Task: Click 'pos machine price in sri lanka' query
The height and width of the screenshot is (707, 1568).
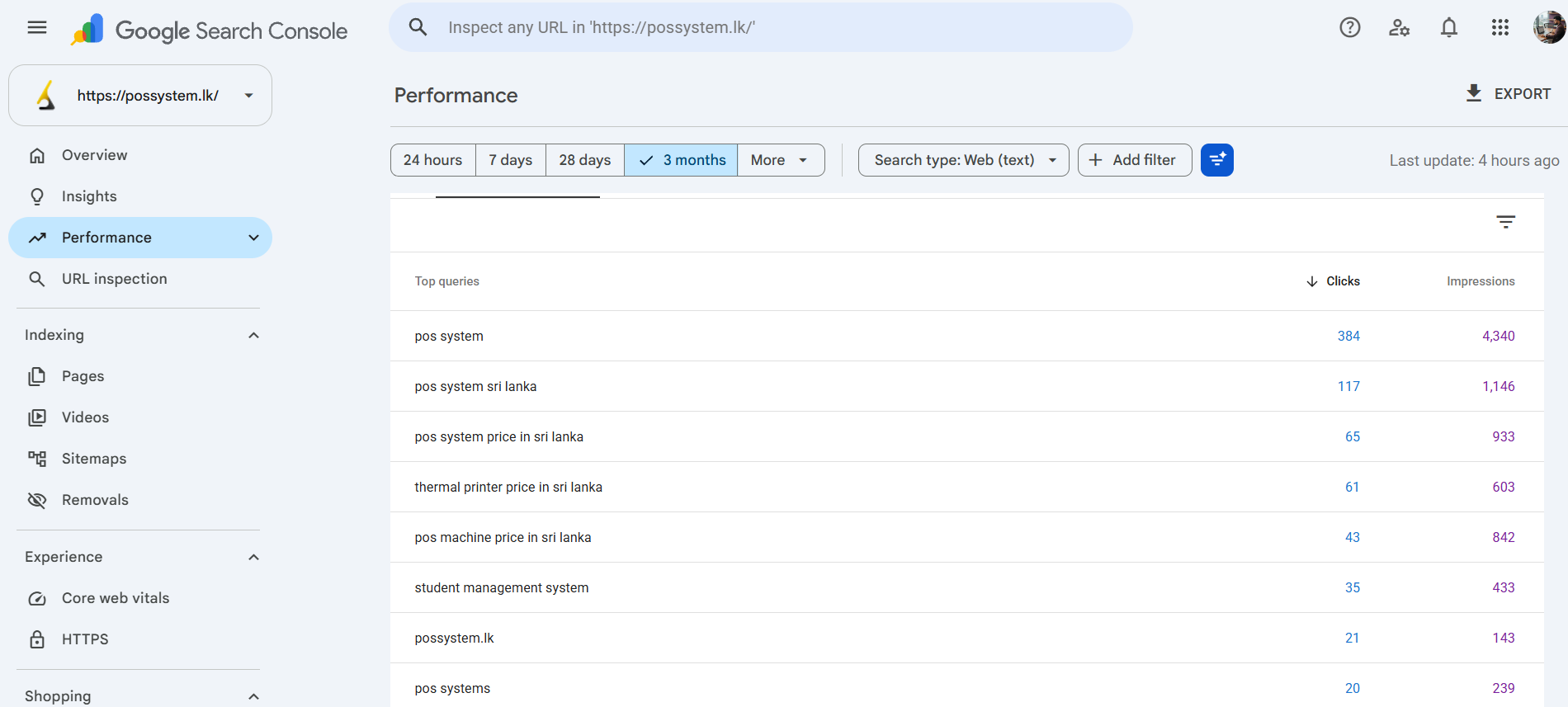Action: 503,537
